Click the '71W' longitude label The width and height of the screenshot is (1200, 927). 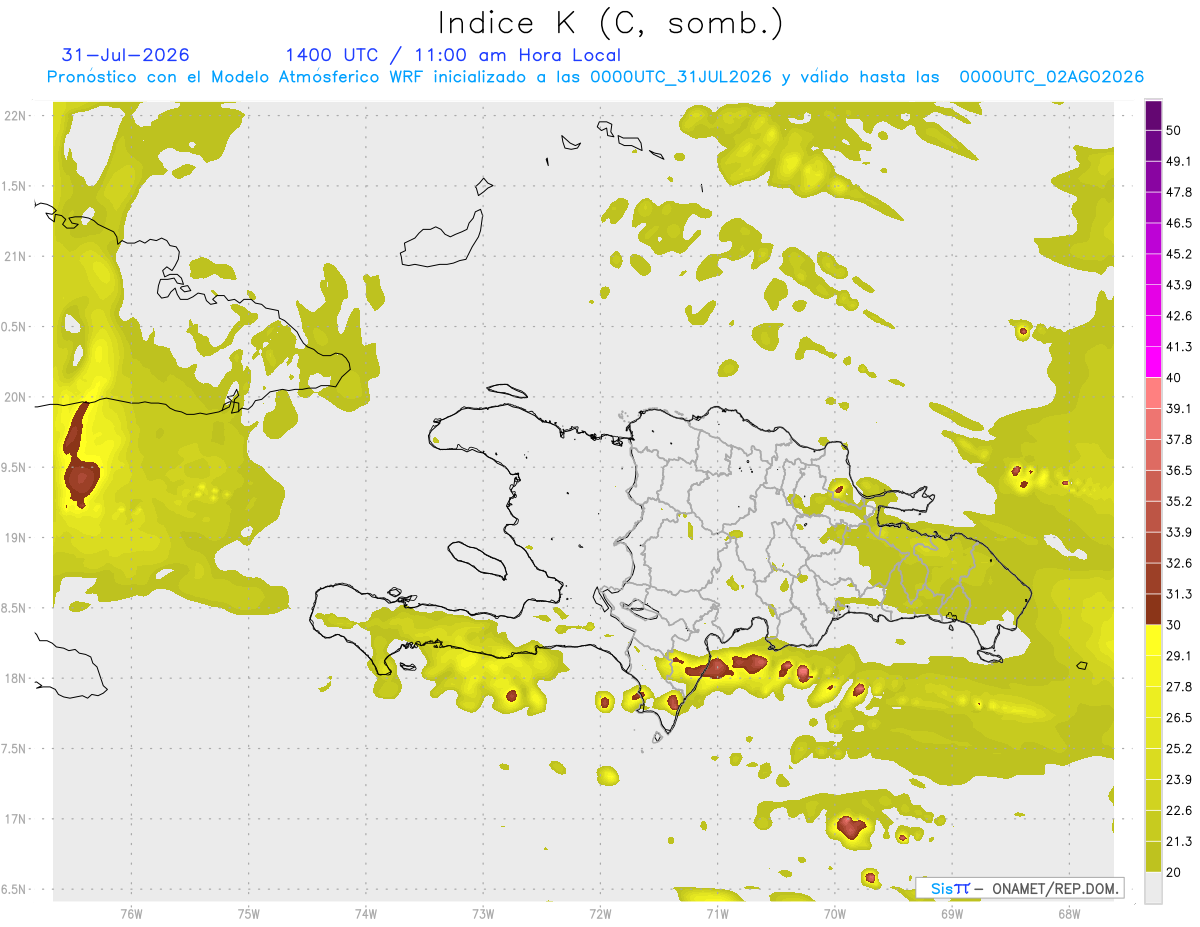(717, 914)
